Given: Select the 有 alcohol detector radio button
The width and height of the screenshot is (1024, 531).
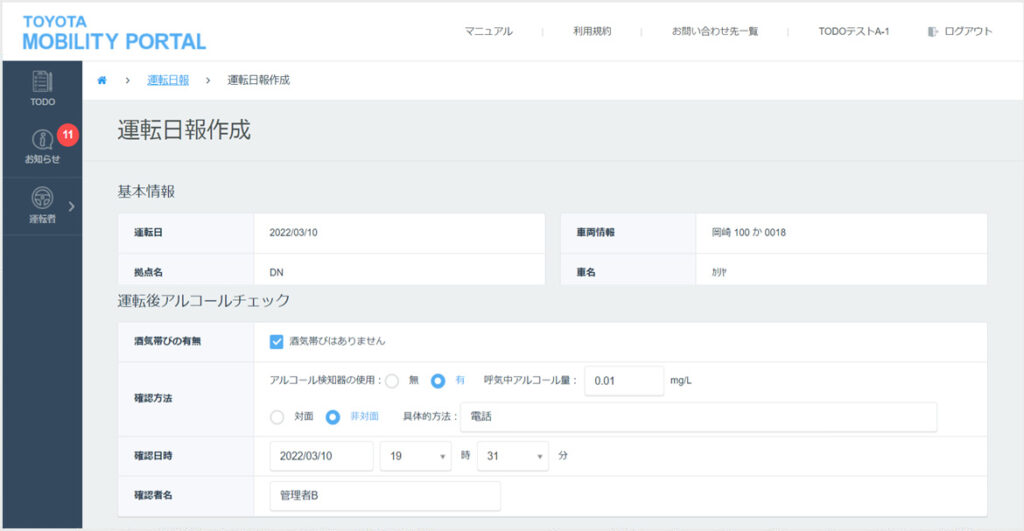Looking at the screenshot, I should [438, 381].
